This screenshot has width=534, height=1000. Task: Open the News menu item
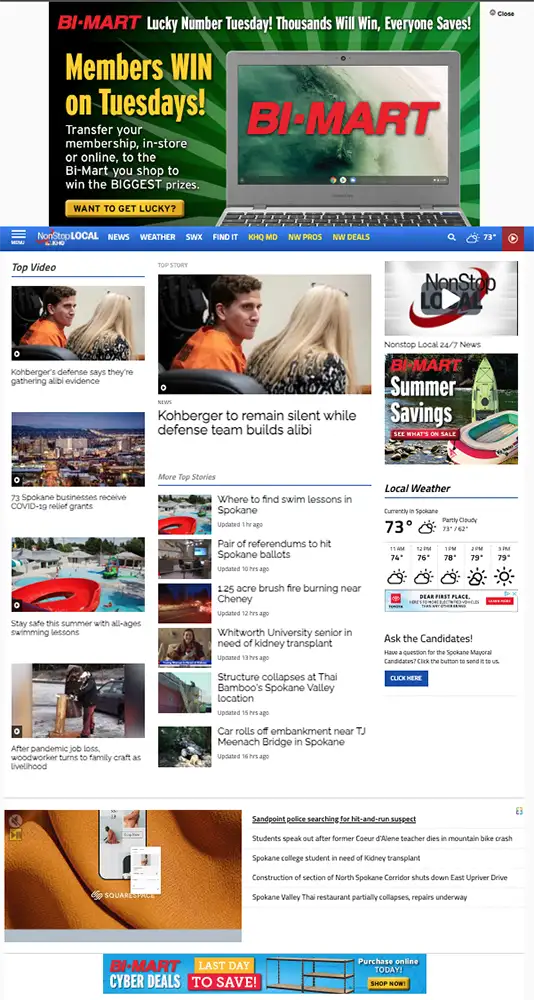tap(118, 237)
